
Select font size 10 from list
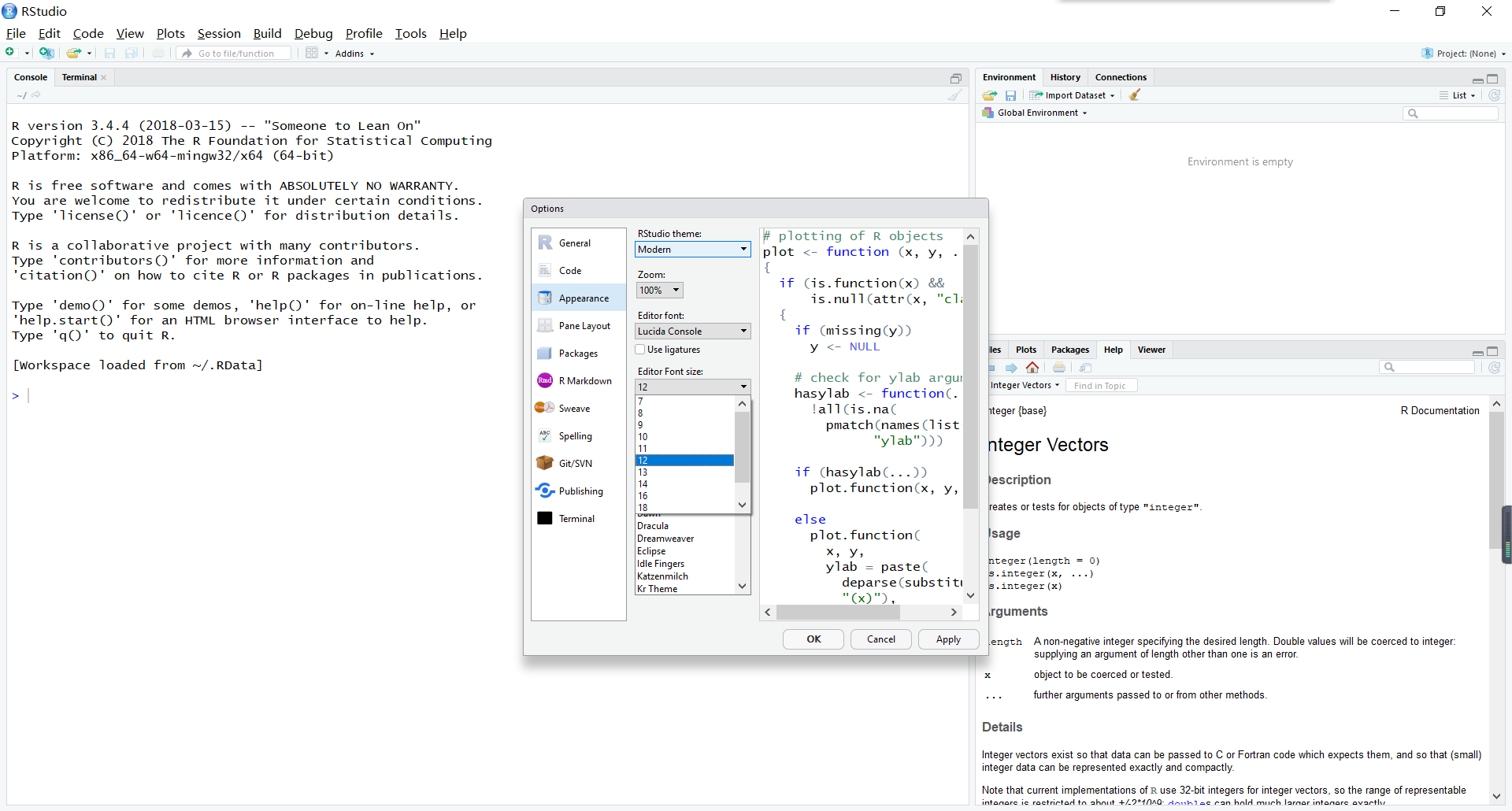[684, 437]
